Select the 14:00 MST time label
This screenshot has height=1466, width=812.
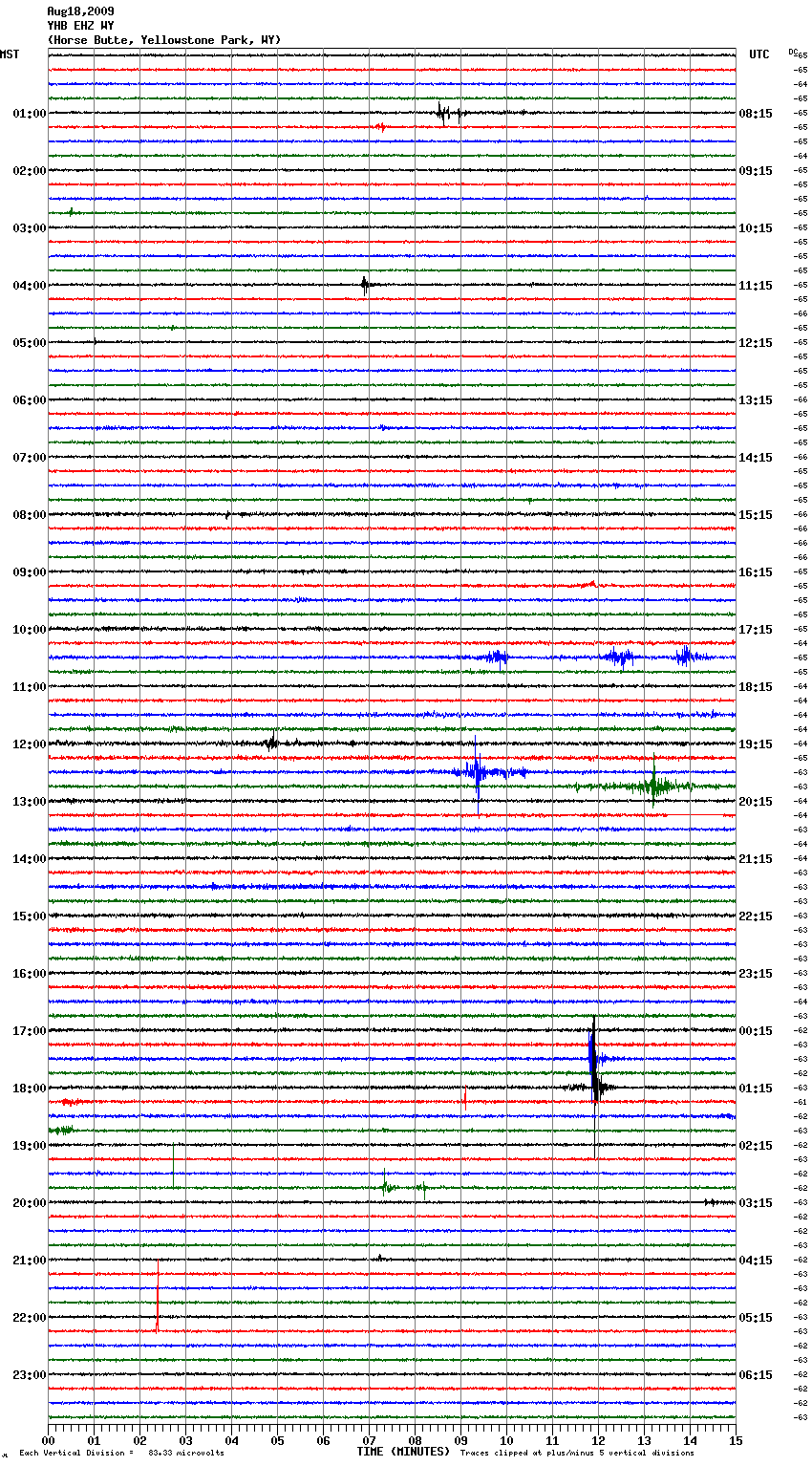pos(29,859)
